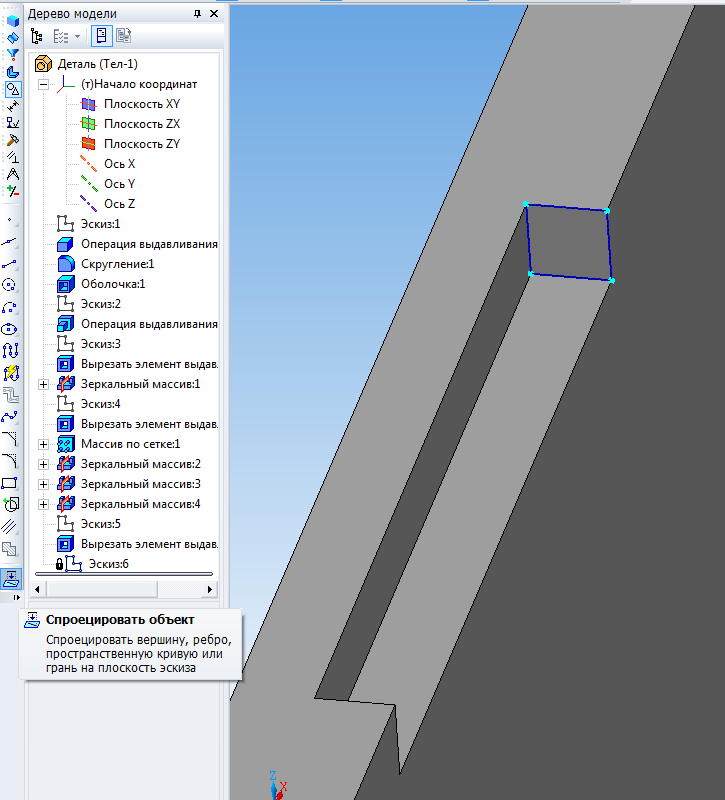Expand the hidden toolbar buttons arrow
The width and height of the screenshot is (725, 800).
(x=16, y=597)
